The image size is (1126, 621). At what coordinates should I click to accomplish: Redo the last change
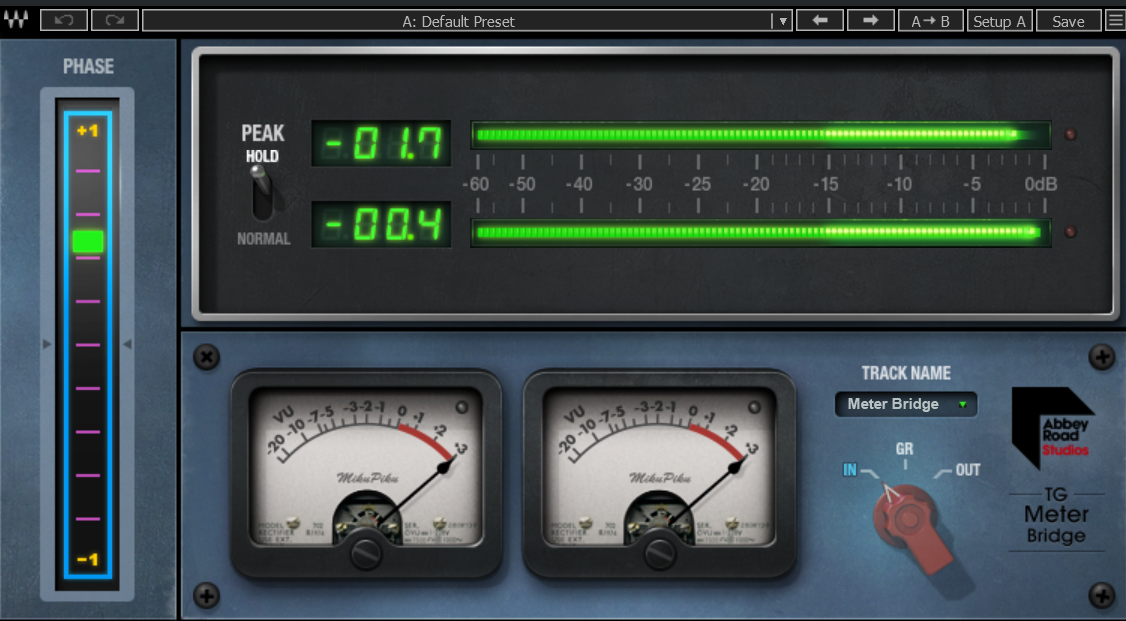point(115,20)
